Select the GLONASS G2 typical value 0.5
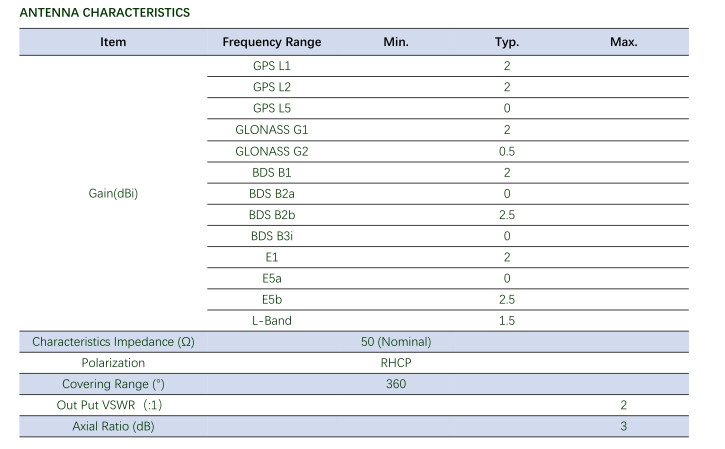This screenshot has width=725, height=449. (507, 151)
